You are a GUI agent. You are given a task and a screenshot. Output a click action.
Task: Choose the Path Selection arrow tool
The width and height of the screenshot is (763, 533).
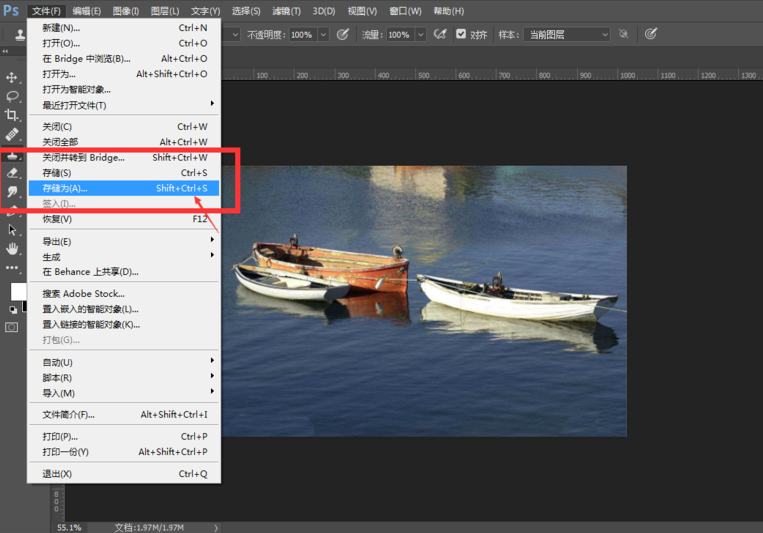pyautogui.click(x=12, y=230)
